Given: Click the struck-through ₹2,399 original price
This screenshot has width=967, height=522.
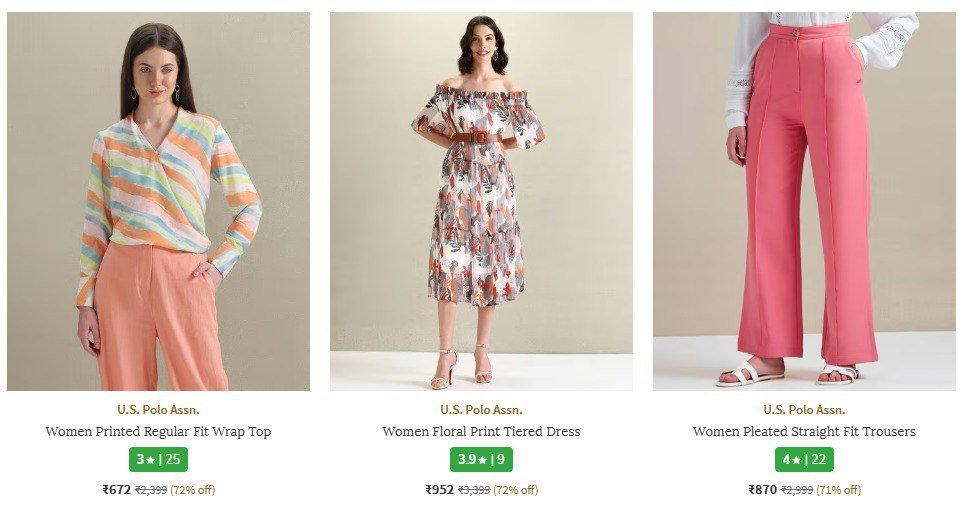Looking at the screenshot, I should [x=150, y=490].
